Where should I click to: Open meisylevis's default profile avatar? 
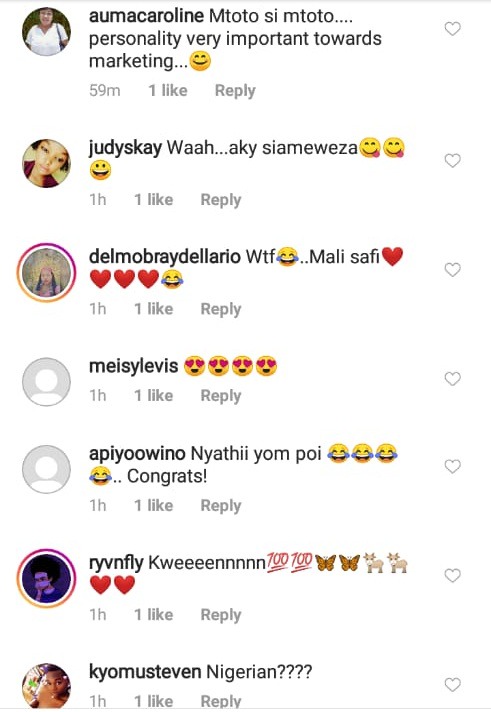46,381
